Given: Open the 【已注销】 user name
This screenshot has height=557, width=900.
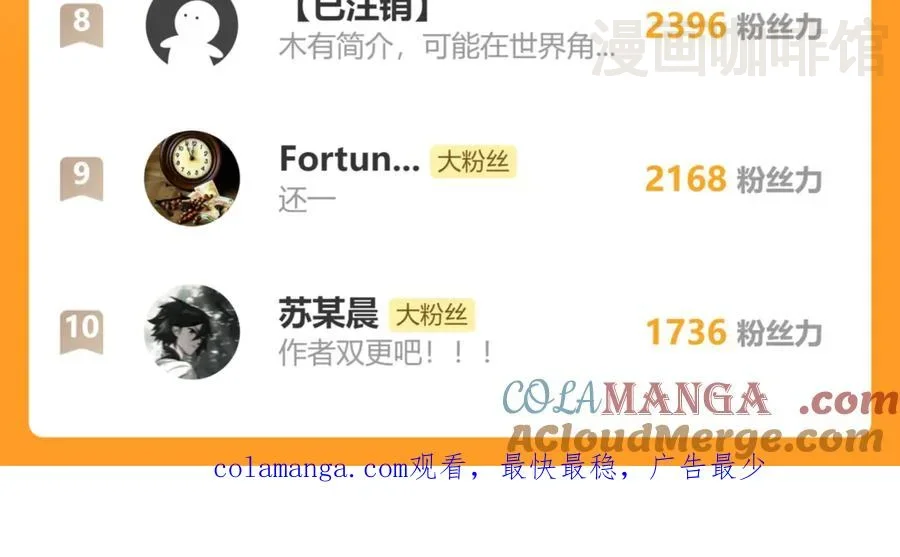Looking at the screenshot, I should (362, 10).
